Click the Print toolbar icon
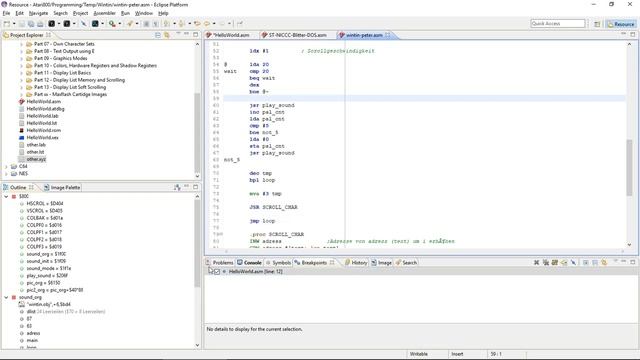640x360 pixels. pyautogui.click(x=40, y=24)
